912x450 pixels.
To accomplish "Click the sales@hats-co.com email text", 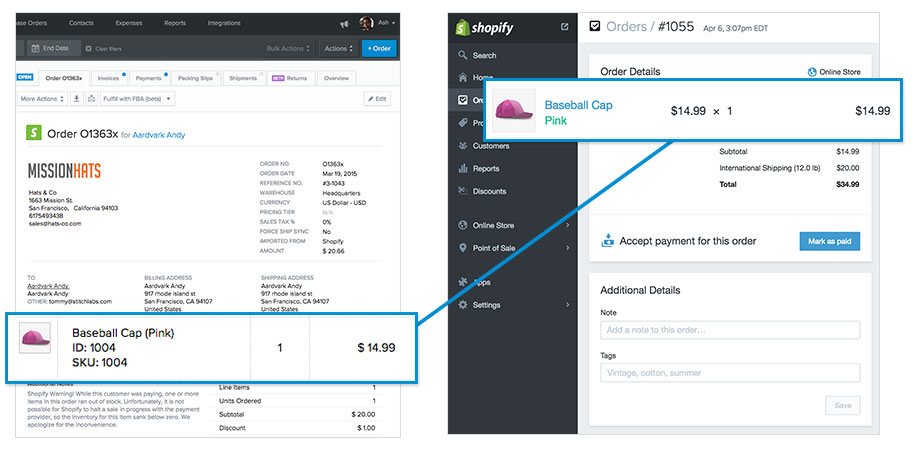I will click(55, 223).
